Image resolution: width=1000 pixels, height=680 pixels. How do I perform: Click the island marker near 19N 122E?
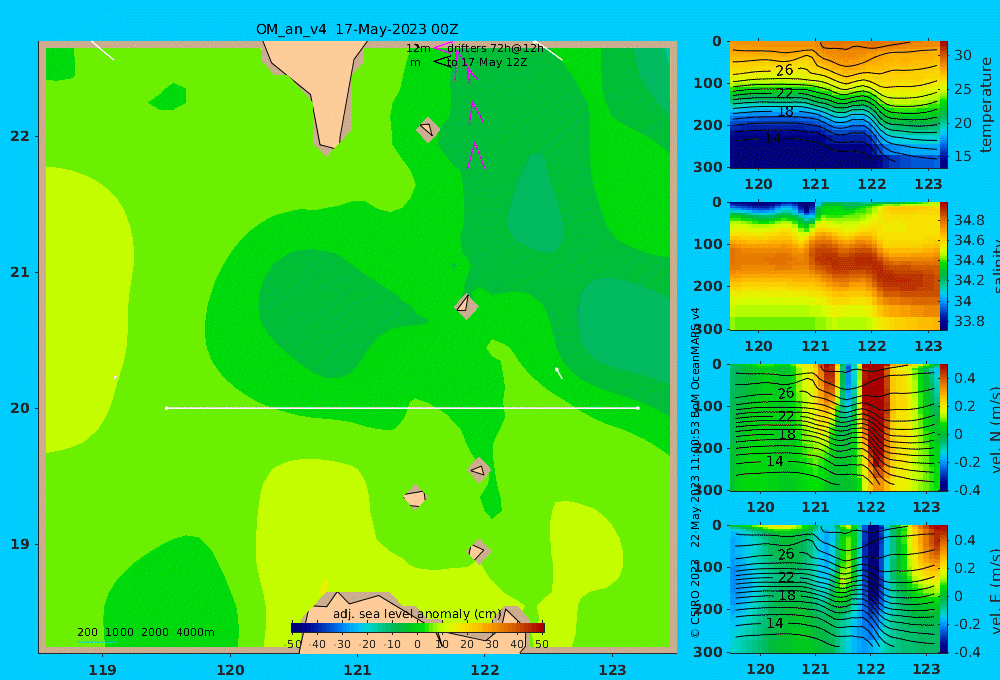click(478, 551)
